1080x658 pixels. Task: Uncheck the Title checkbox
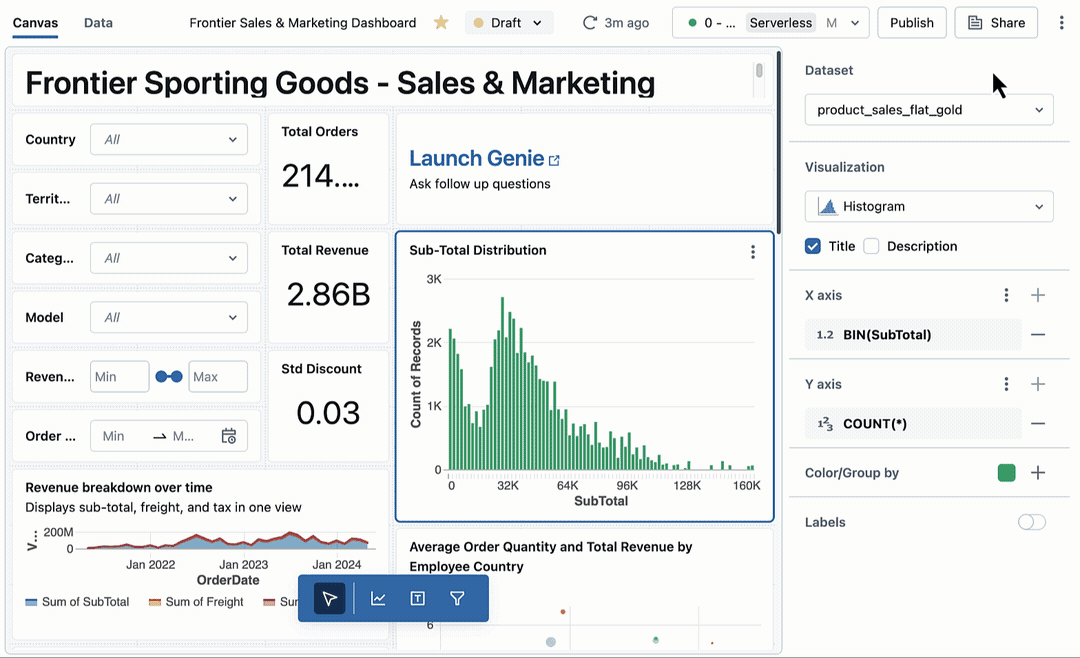click(x=813, y=246)
